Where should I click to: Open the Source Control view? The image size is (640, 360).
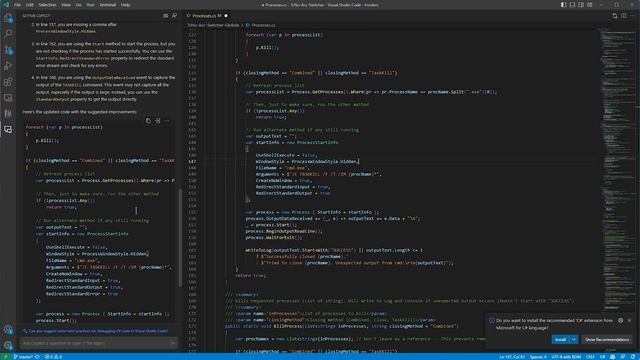coord(8,50)
